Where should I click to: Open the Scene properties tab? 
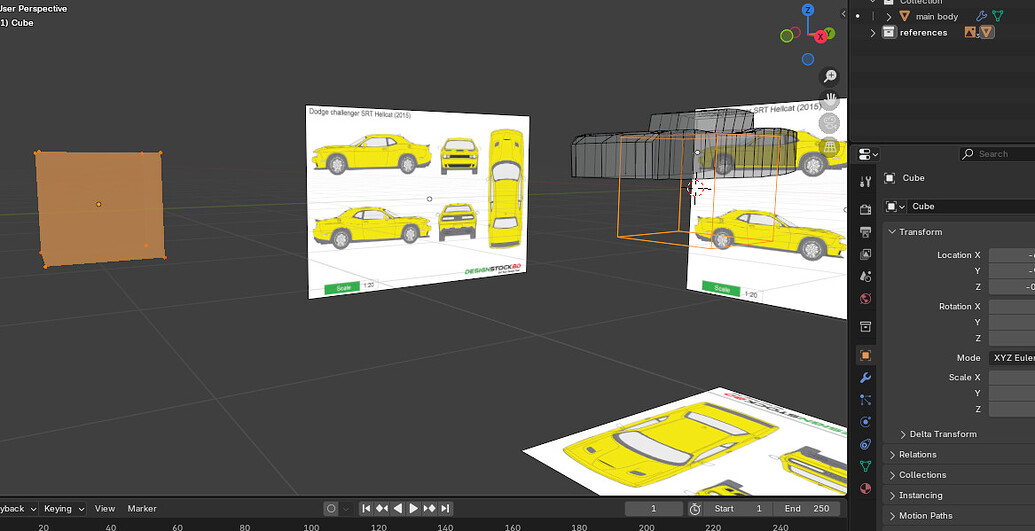pos(865,276)
